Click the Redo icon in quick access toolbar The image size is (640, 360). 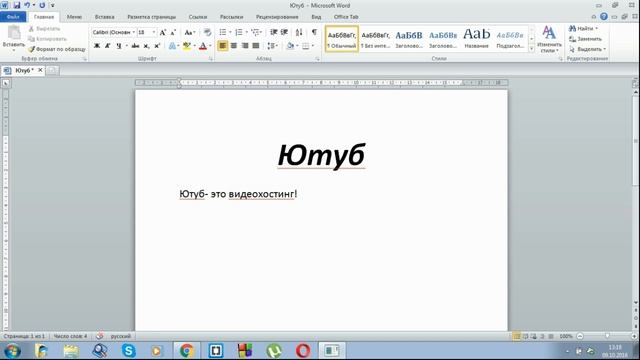(x=42, y=5)
